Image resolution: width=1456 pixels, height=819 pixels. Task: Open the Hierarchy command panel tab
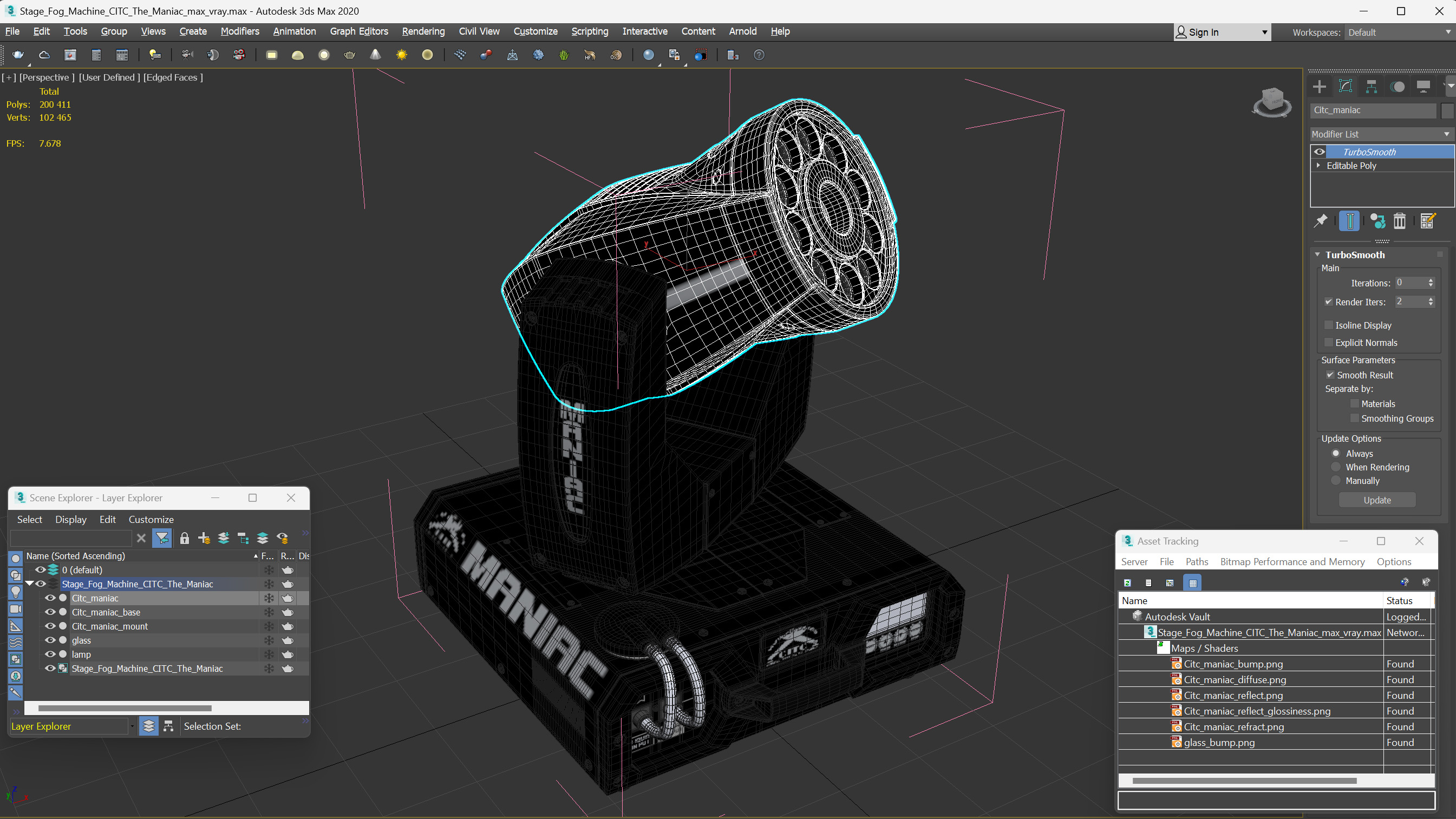(1371, 87)
